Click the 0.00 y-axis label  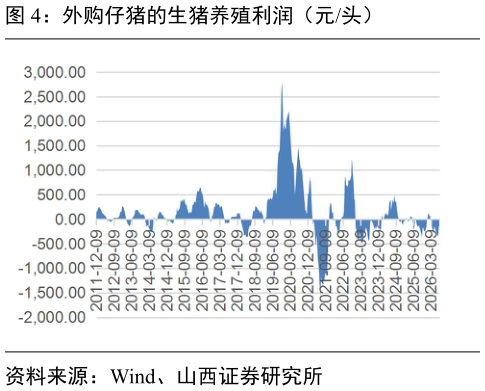(x=70, y=219)
